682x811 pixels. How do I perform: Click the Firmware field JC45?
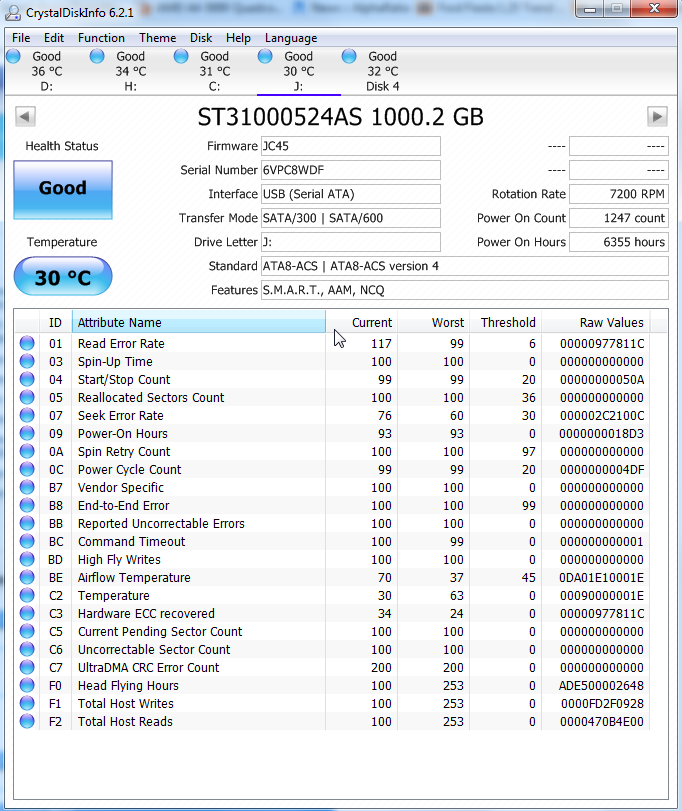[x=351, y=146]
